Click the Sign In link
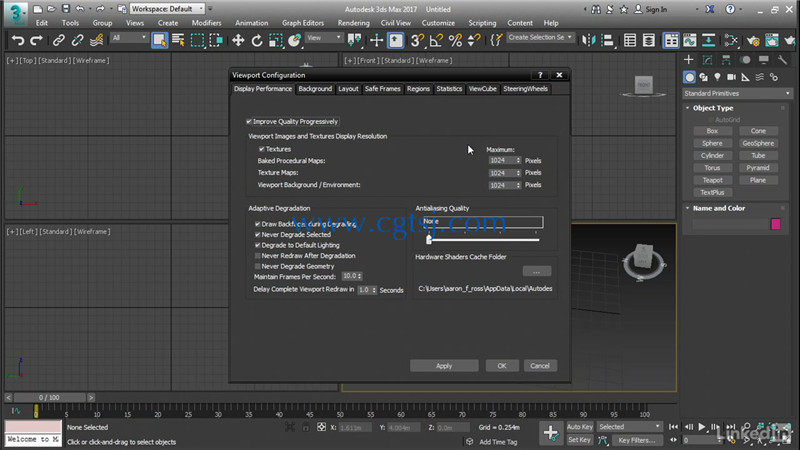This screenshot has width=800, height=450. click(656, 9)
